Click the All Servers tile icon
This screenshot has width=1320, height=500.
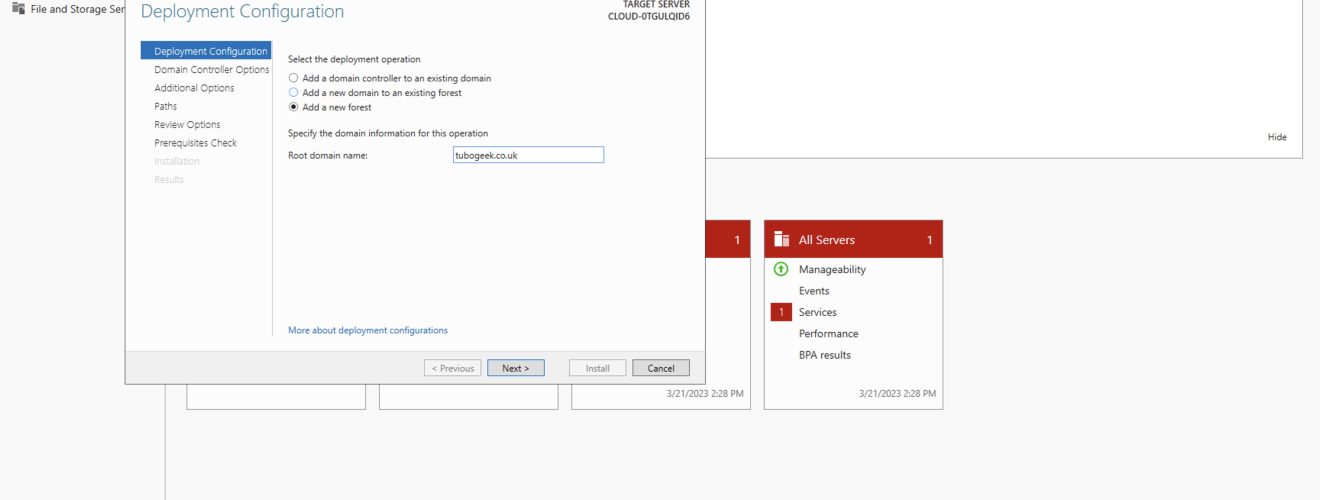pyautogui.click(x=782, y=240)
